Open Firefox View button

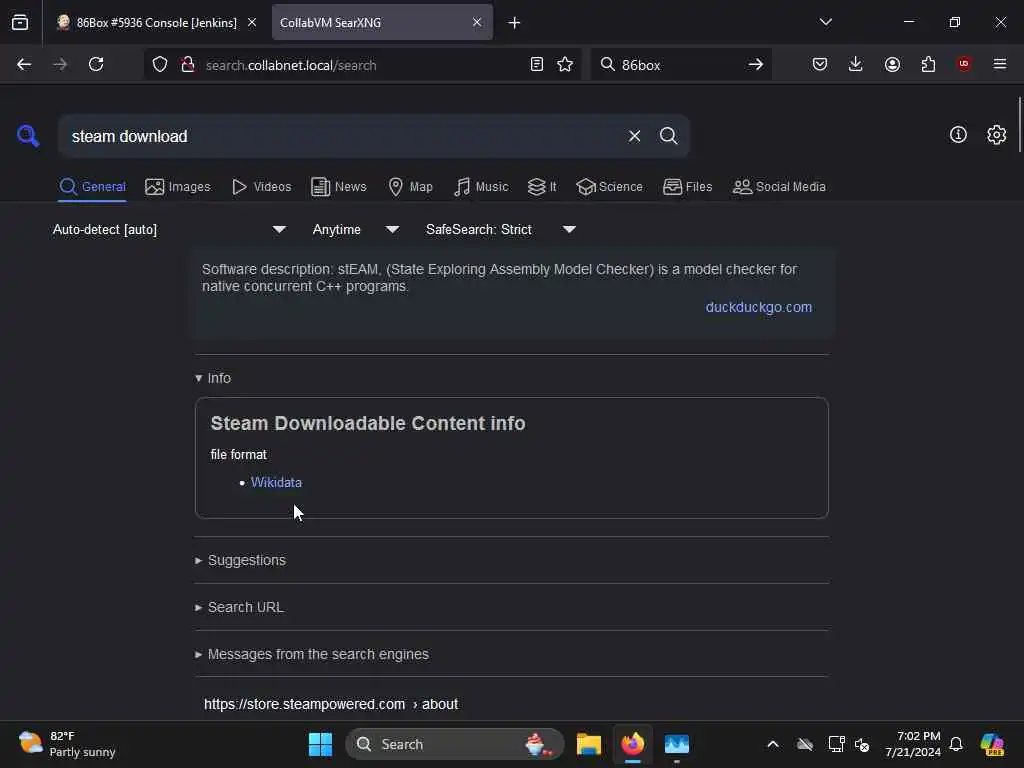click(20, 22)
